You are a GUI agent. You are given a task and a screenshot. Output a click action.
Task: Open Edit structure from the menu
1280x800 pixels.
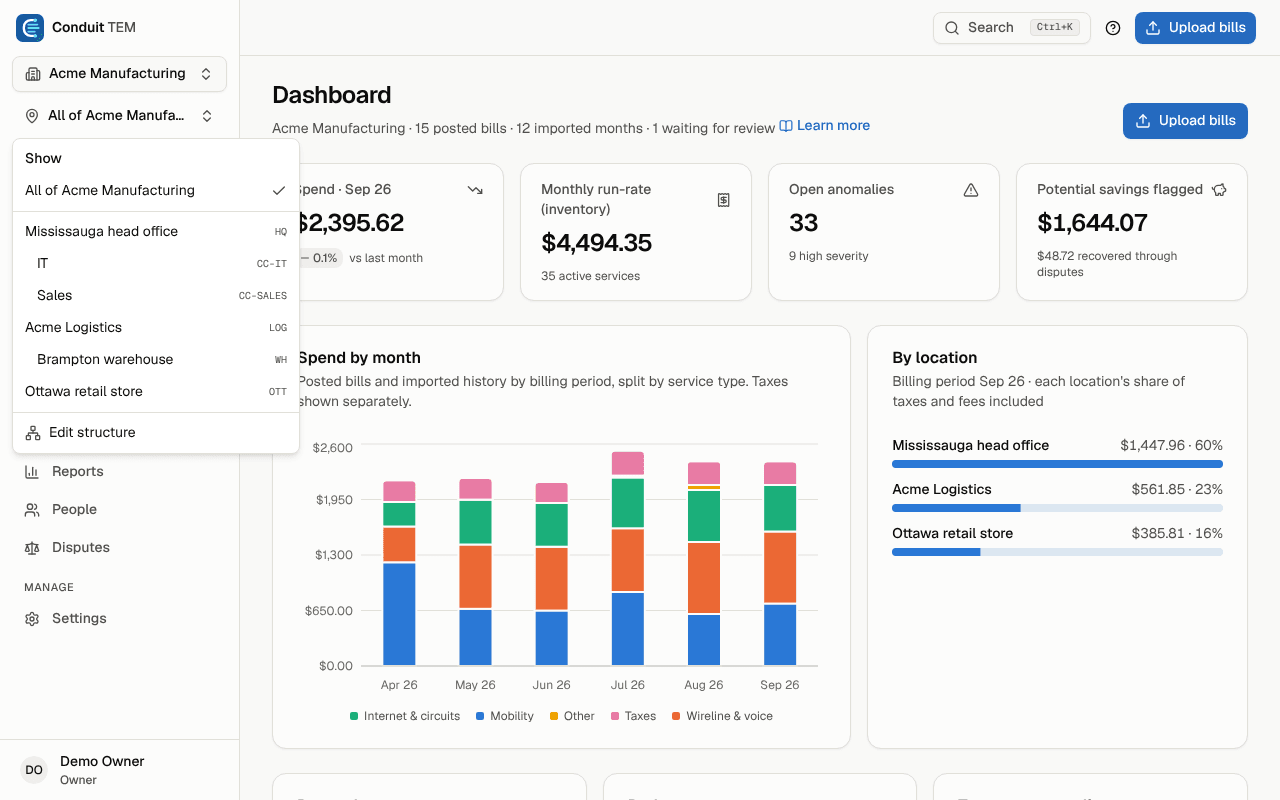click(x=156, y=433)
